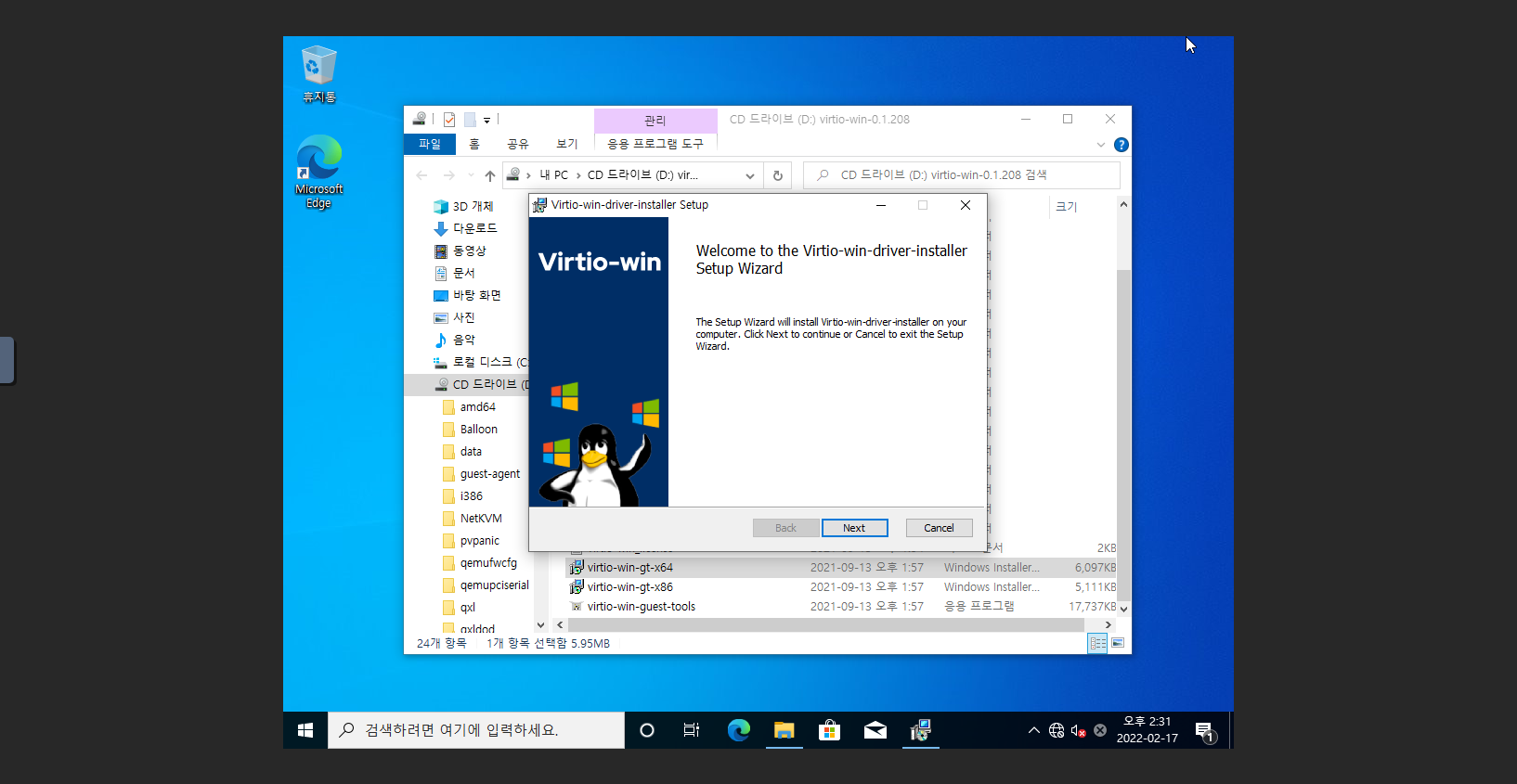Click Next in the Virtio-win setup wizard
1517x784 pixels.
coord(854,528)
